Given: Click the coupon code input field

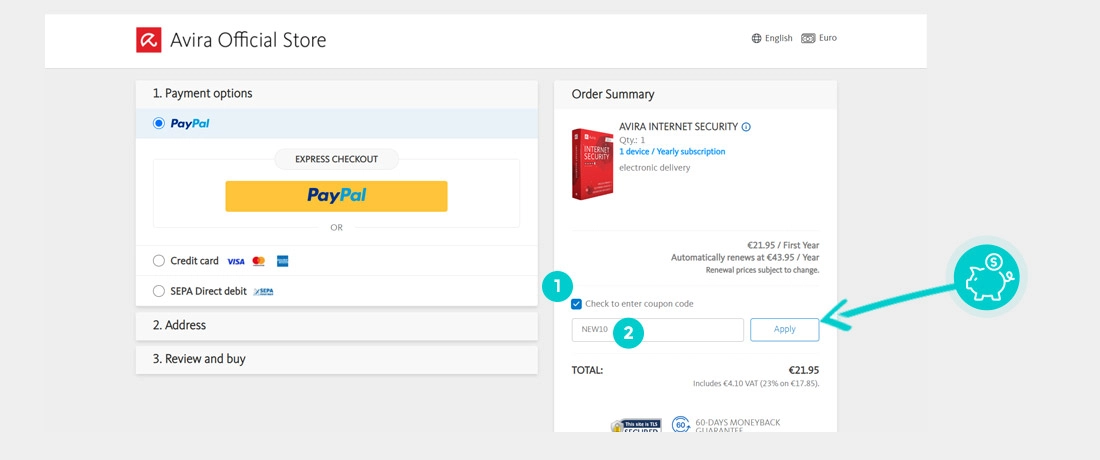Looking at the screenshot, I should pos(657,330).
